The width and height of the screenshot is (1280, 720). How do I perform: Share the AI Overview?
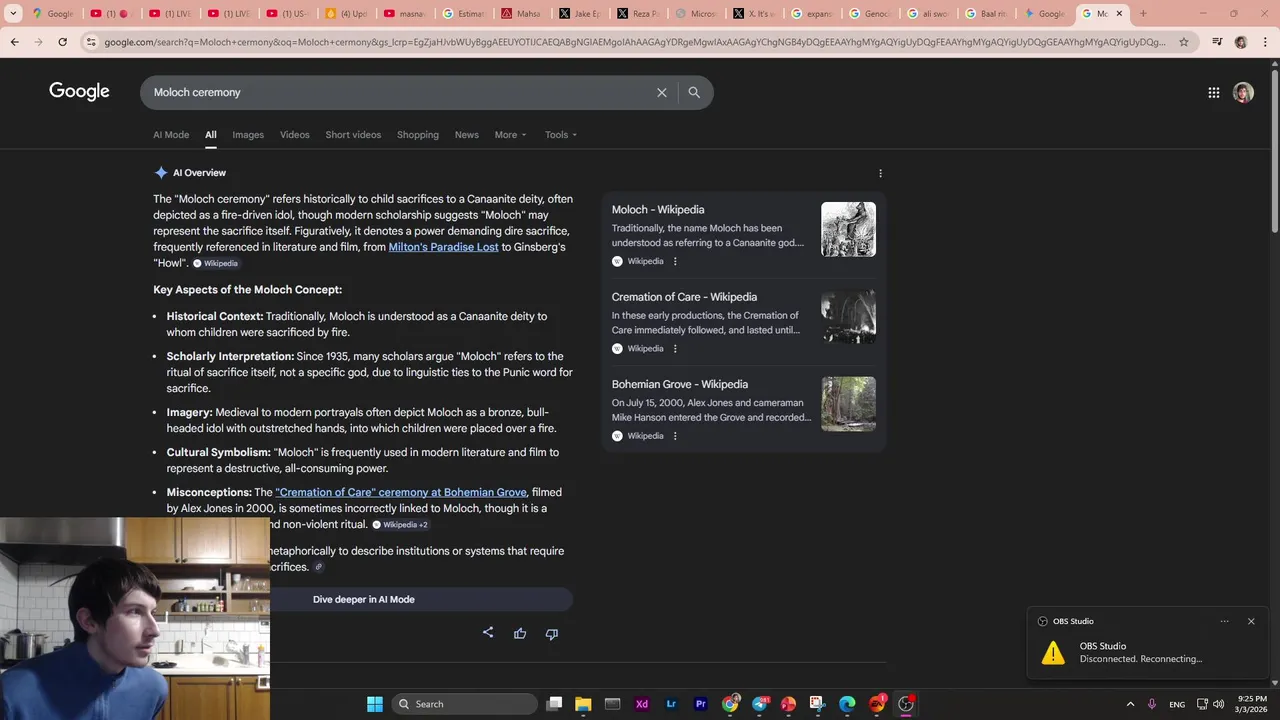click(x=488, y=633)
